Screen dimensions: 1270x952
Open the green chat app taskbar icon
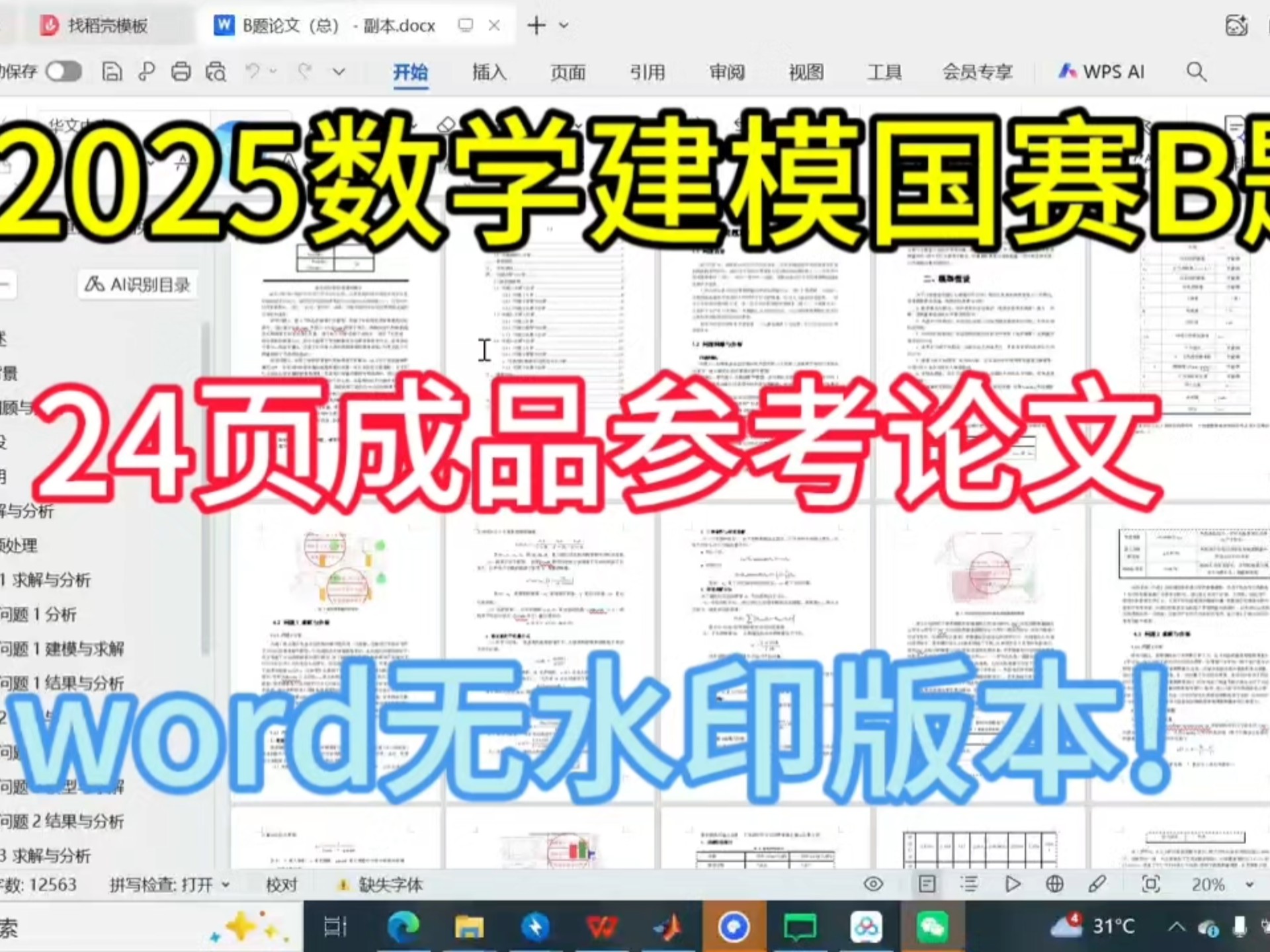coord(800,927)
